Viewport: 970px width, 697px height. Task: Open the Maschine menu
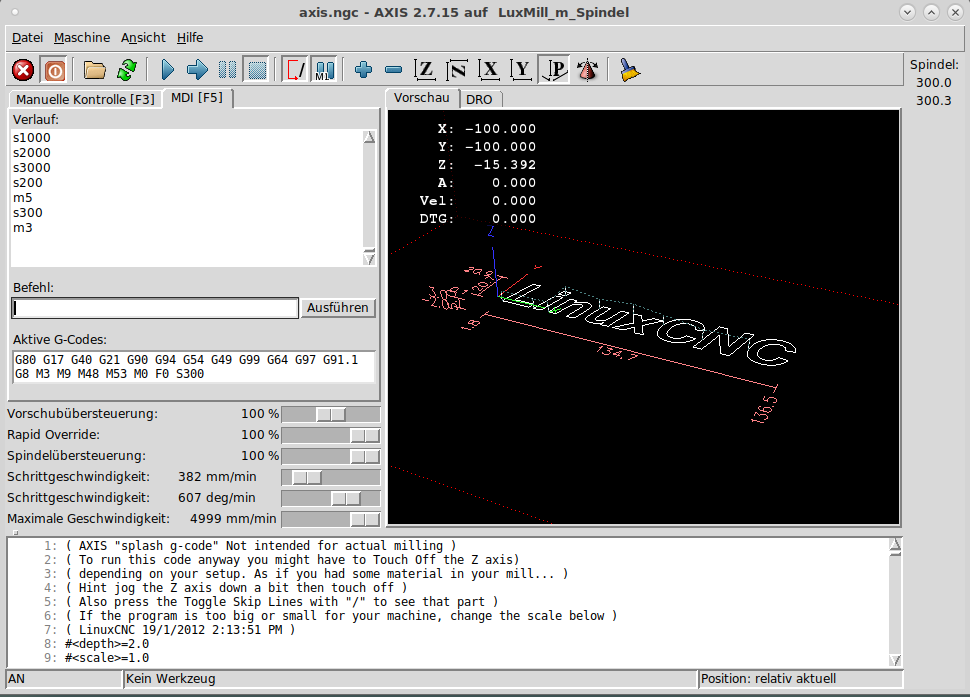[82, 38]
